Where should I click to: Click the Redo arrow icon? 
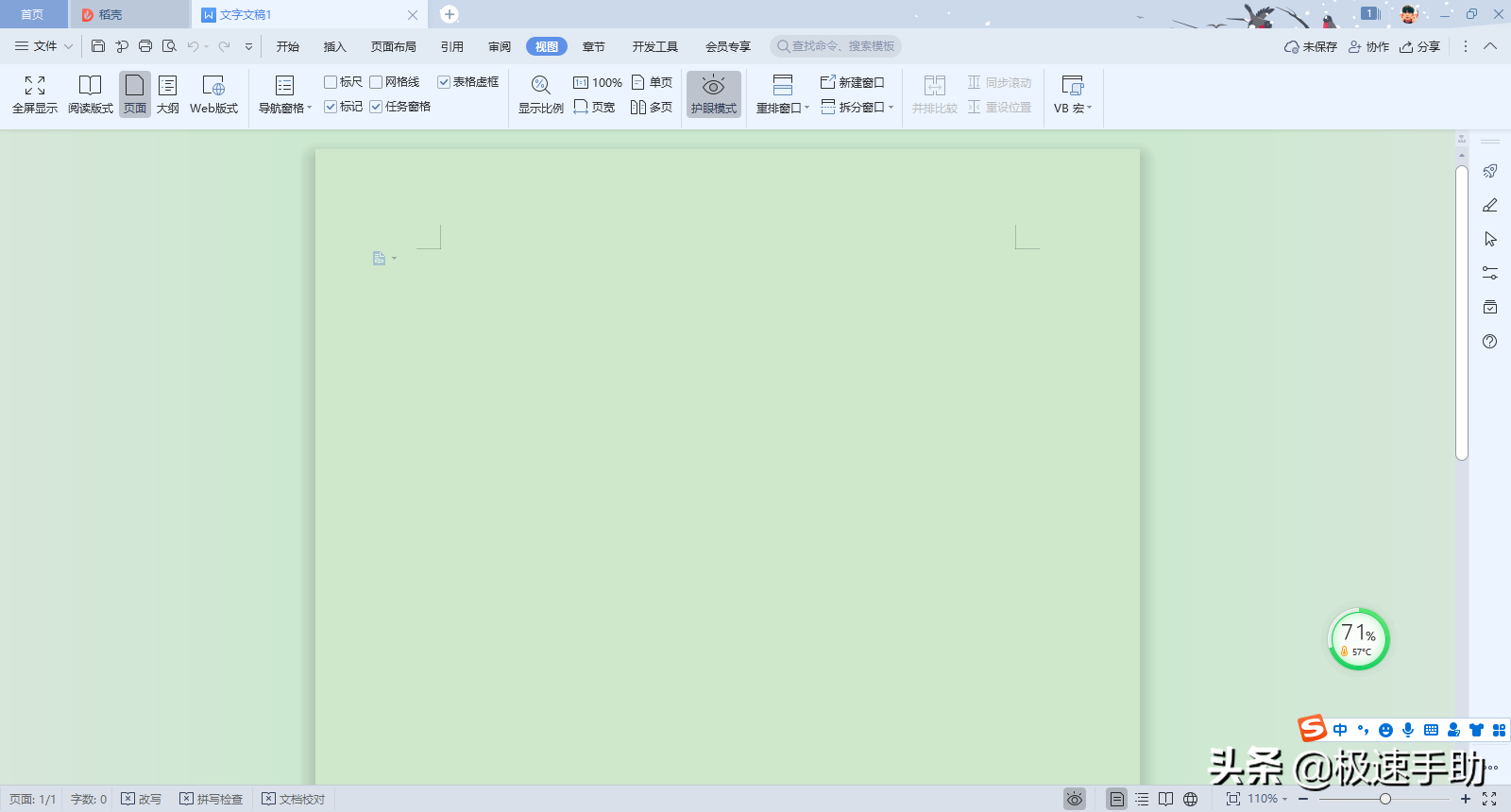[x=224, y=46]
